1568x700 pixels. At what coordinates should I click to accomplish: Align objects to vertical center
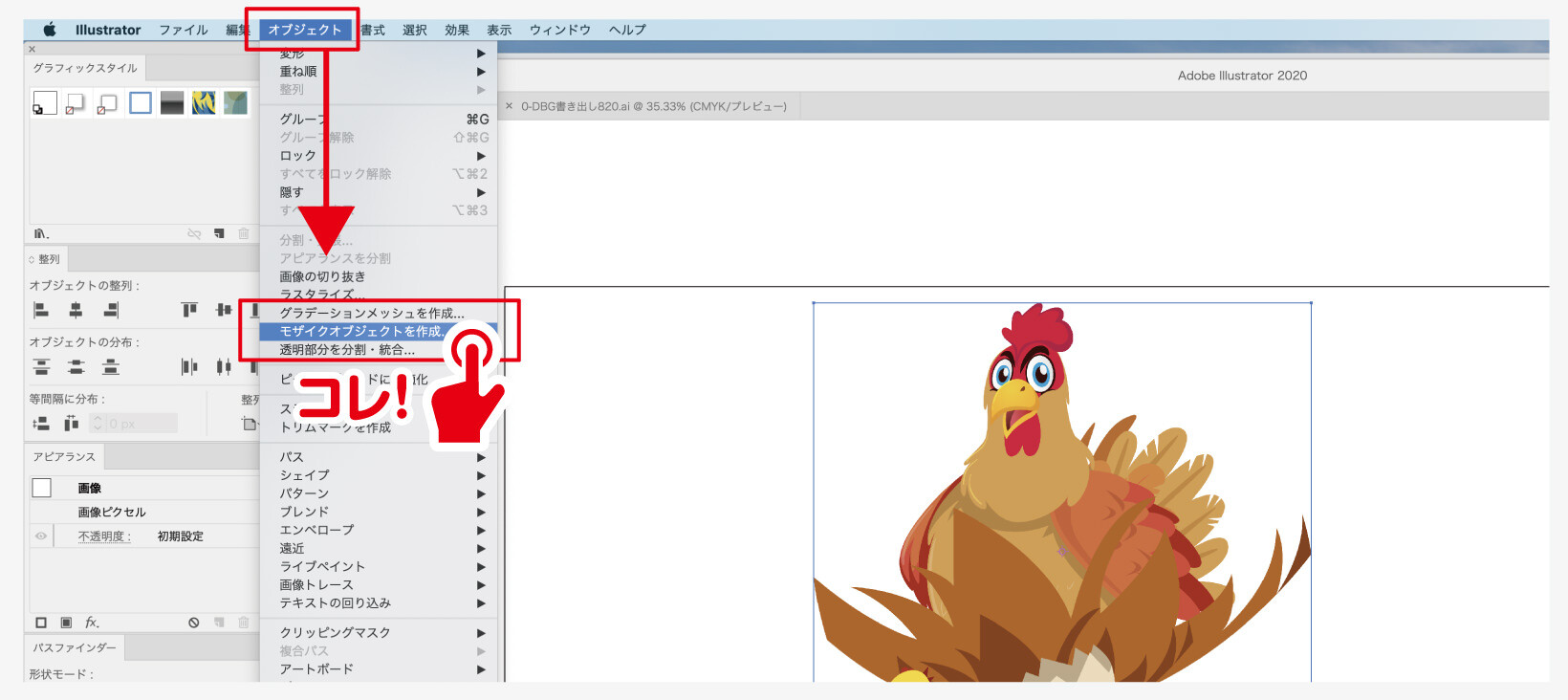click(224, 310)
